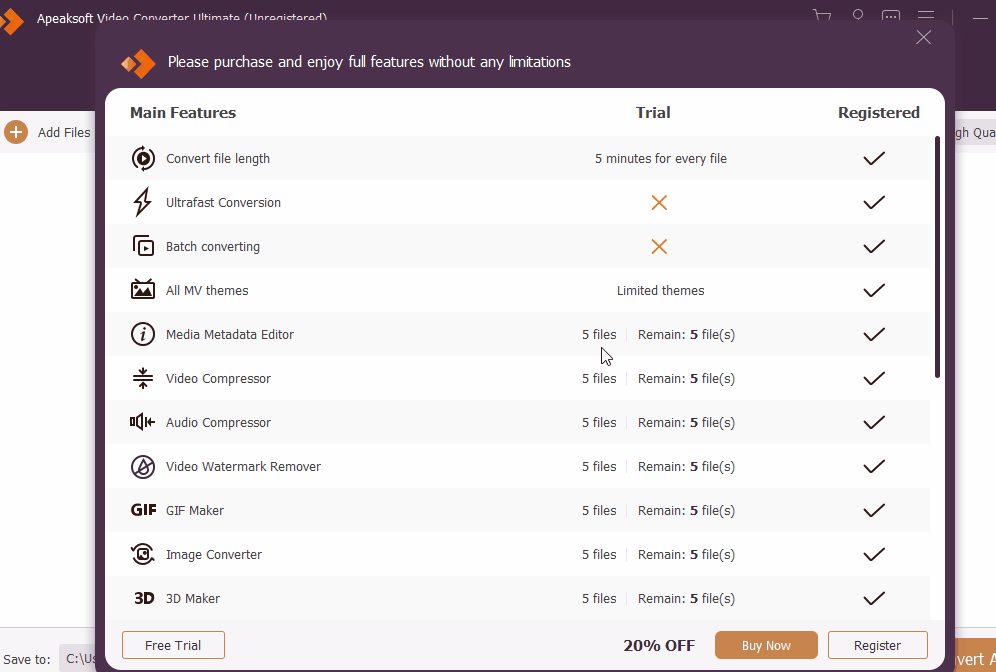Start the Free Trial
The image size is (996, 672).
pyautogui.click(x=173, y=645)
